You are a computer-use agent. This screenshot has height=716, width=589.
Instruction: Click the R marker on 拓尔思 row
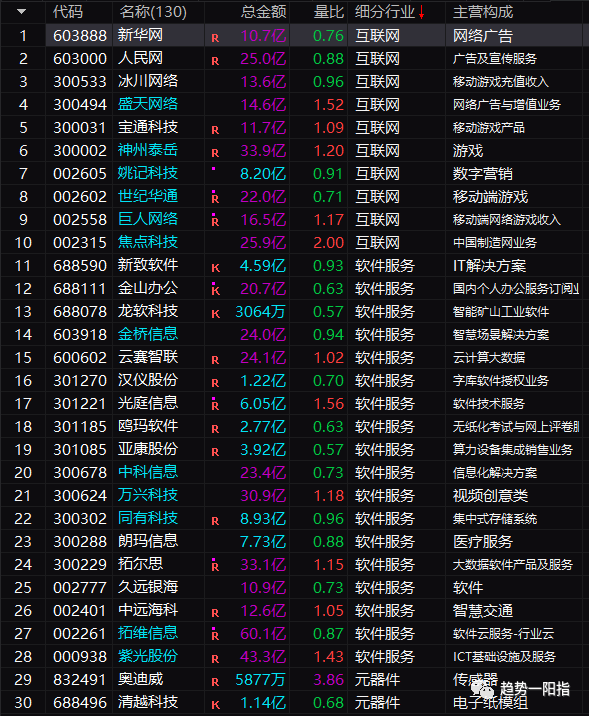tap(215, 567)
